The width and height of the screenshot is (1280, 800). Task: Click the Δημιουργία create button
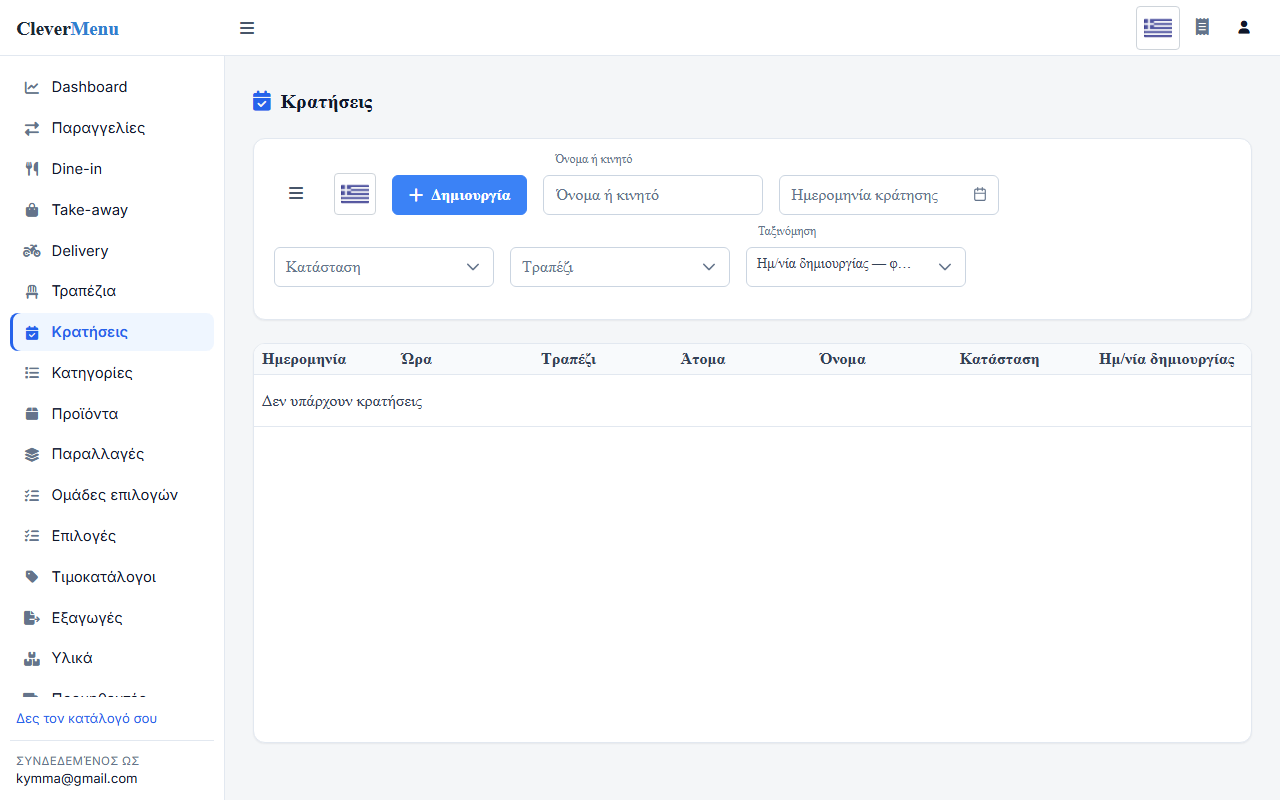(x=459, y=195)
